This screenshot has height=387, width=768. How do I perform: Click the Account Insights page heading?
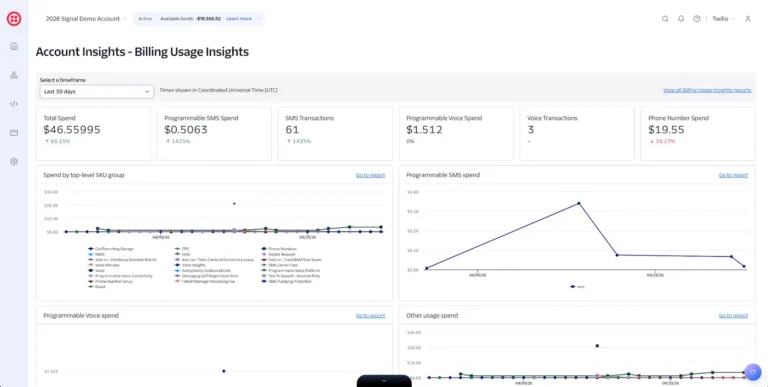pos(142,51)
